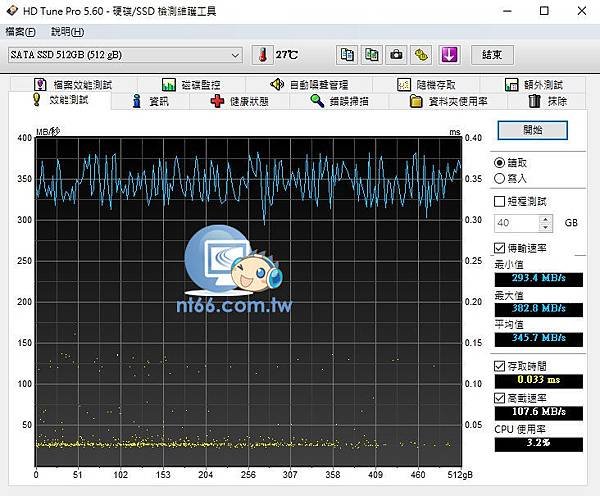The width and height of the screenshot is (600, 496).
Task: Toggle the 高載速率 burst rate checkbox
Action: (x=499, y=398)
